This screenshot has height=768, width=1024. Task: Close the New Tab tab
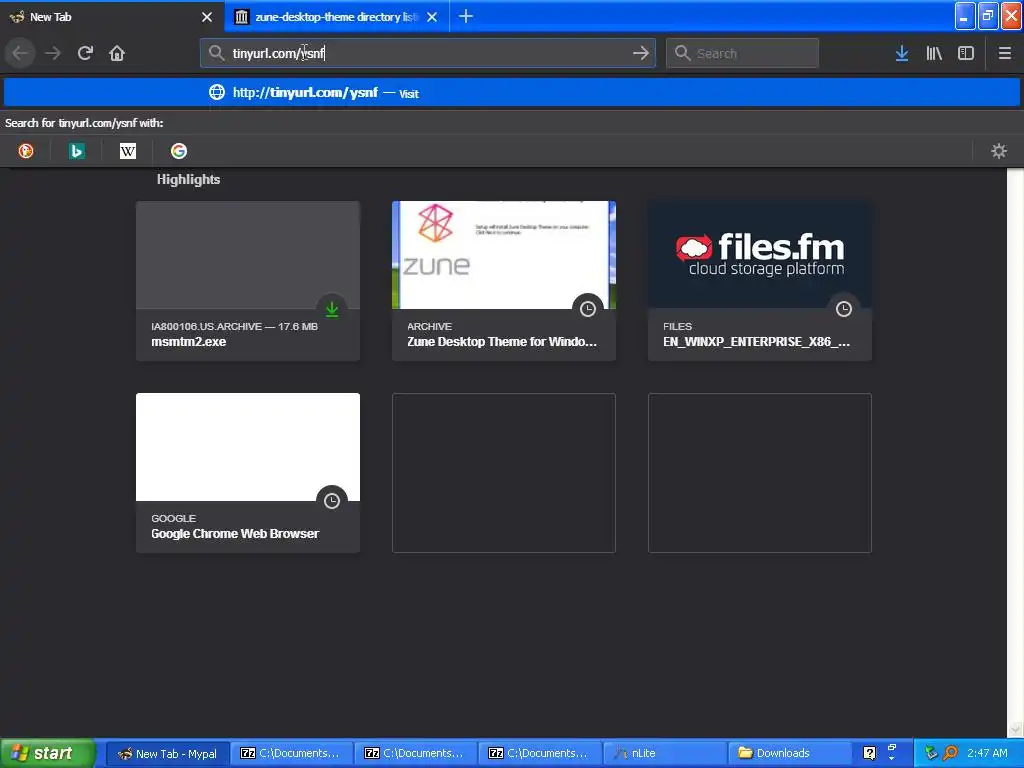click(x=207, y=17)
